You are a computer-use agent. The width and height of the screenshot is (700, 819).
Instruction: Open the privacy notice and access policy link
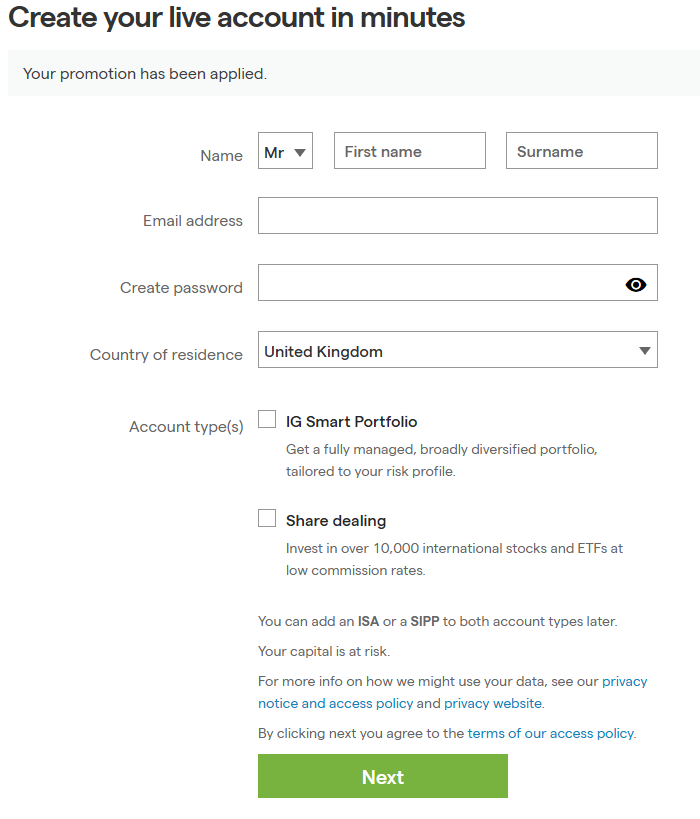click(335, 703)
